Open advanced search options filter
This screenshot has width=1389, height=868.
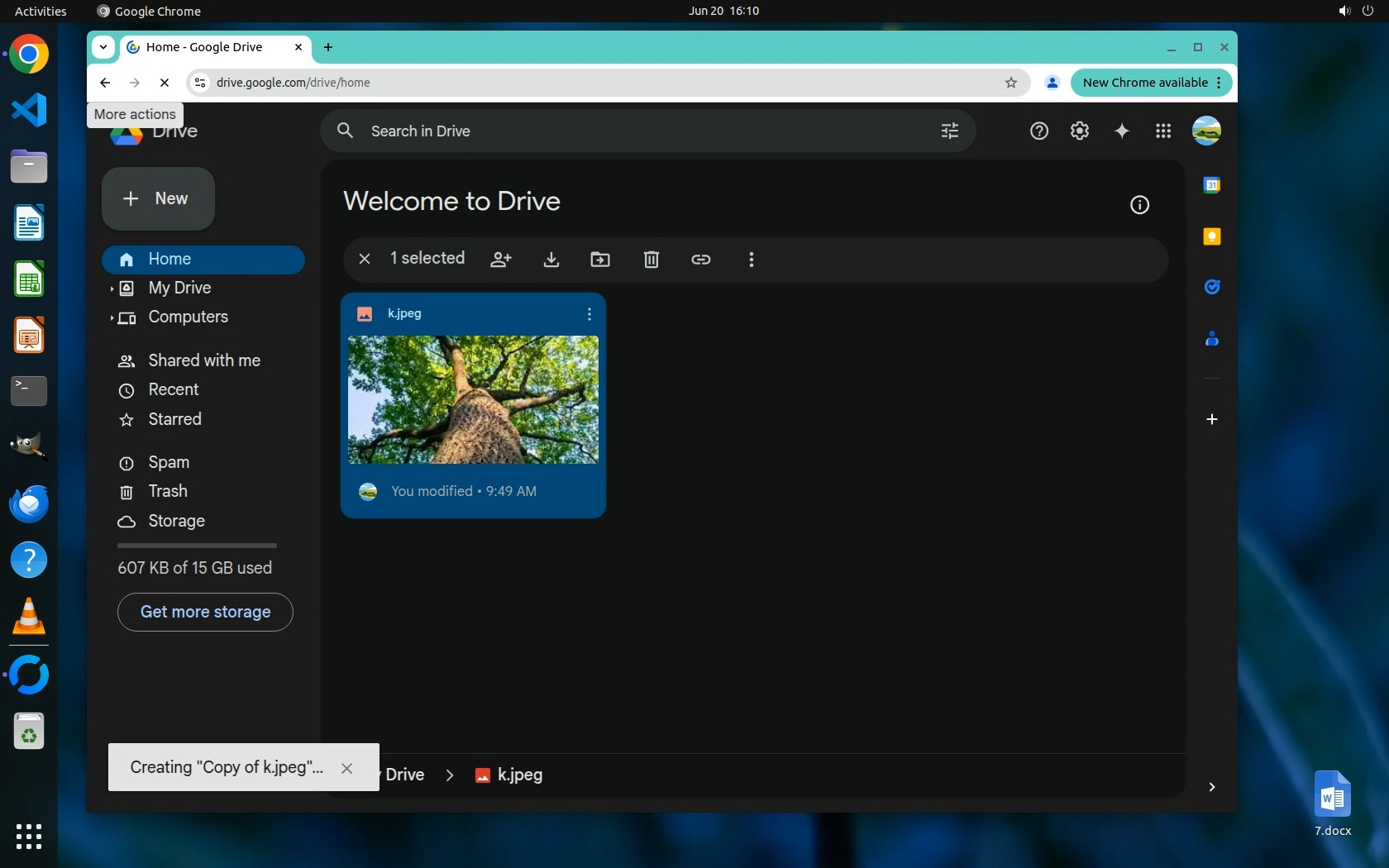950,131
